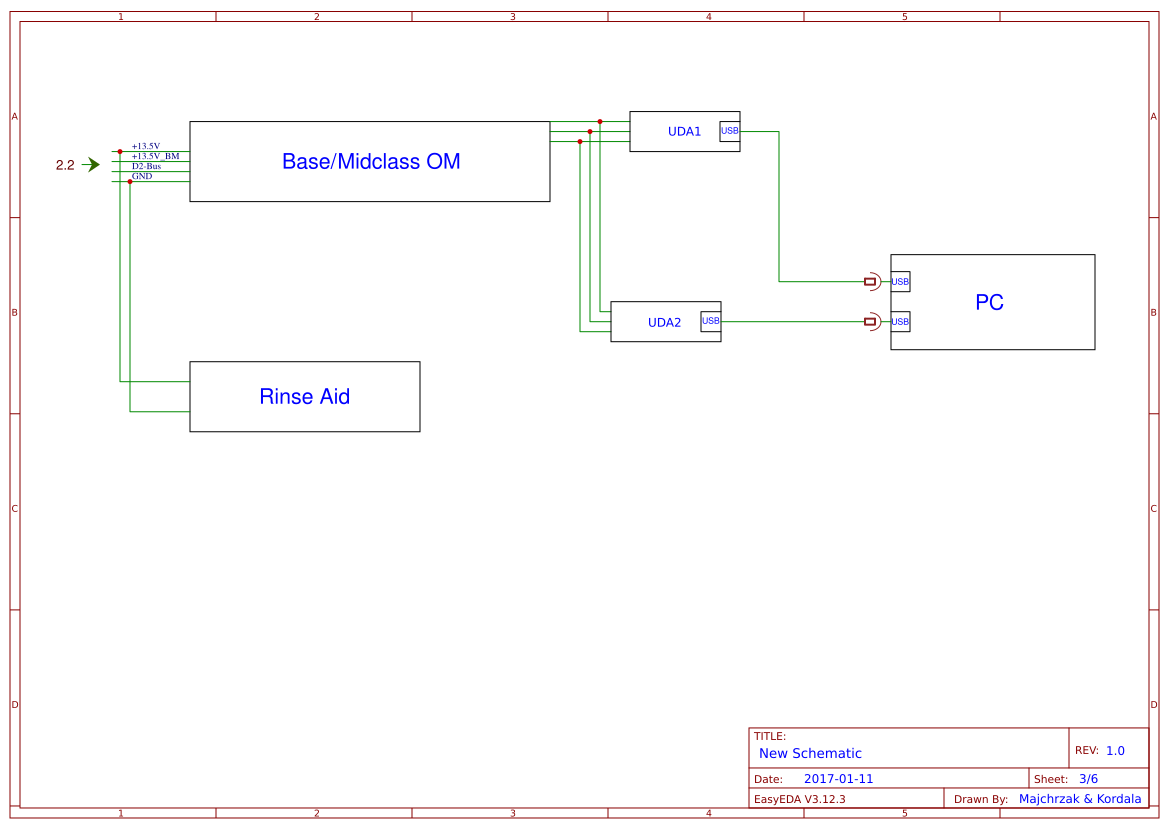The height and width of the screenshot is (829, 1169).
Task: Select the UDA2 component
Action: point(663,321)
